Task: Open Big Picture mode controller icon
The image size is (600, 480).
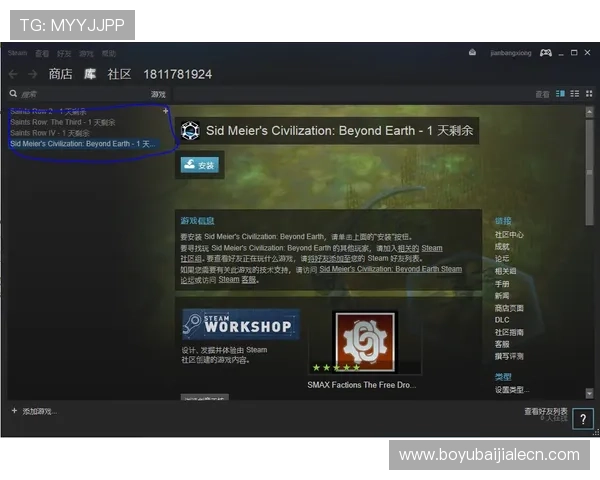Action: [546, 53]
